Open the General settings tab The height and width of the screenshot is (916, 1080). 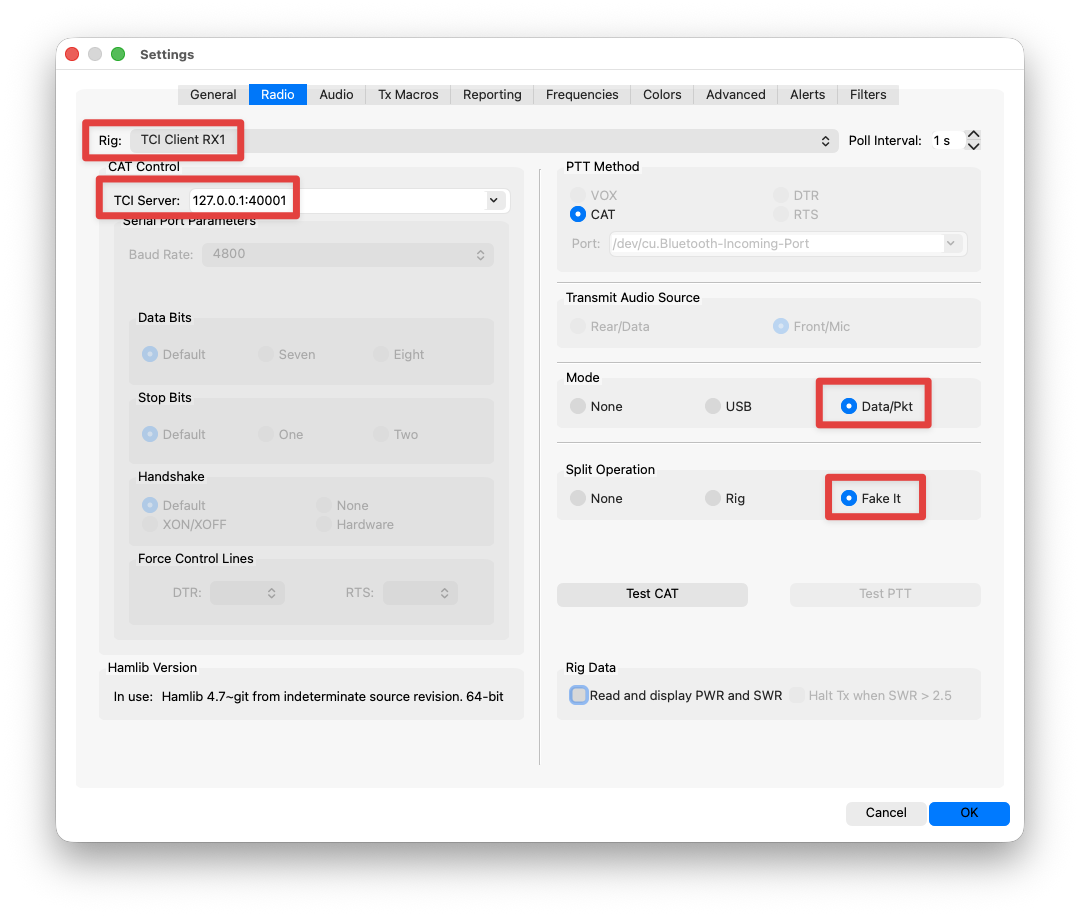click(213, 94)
